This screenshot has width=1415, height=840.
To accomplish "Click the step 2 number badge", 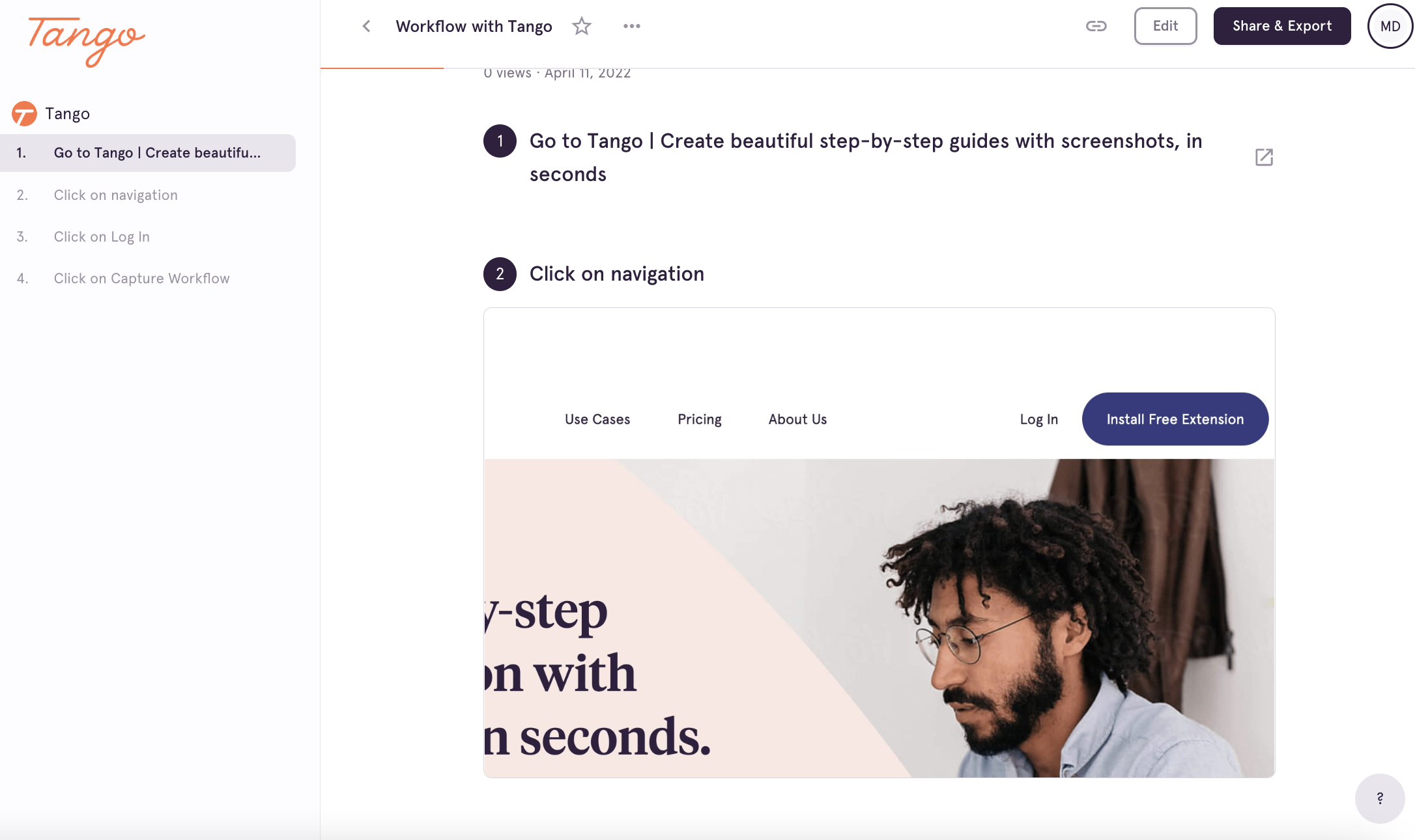I will click(x=500, y=274).
